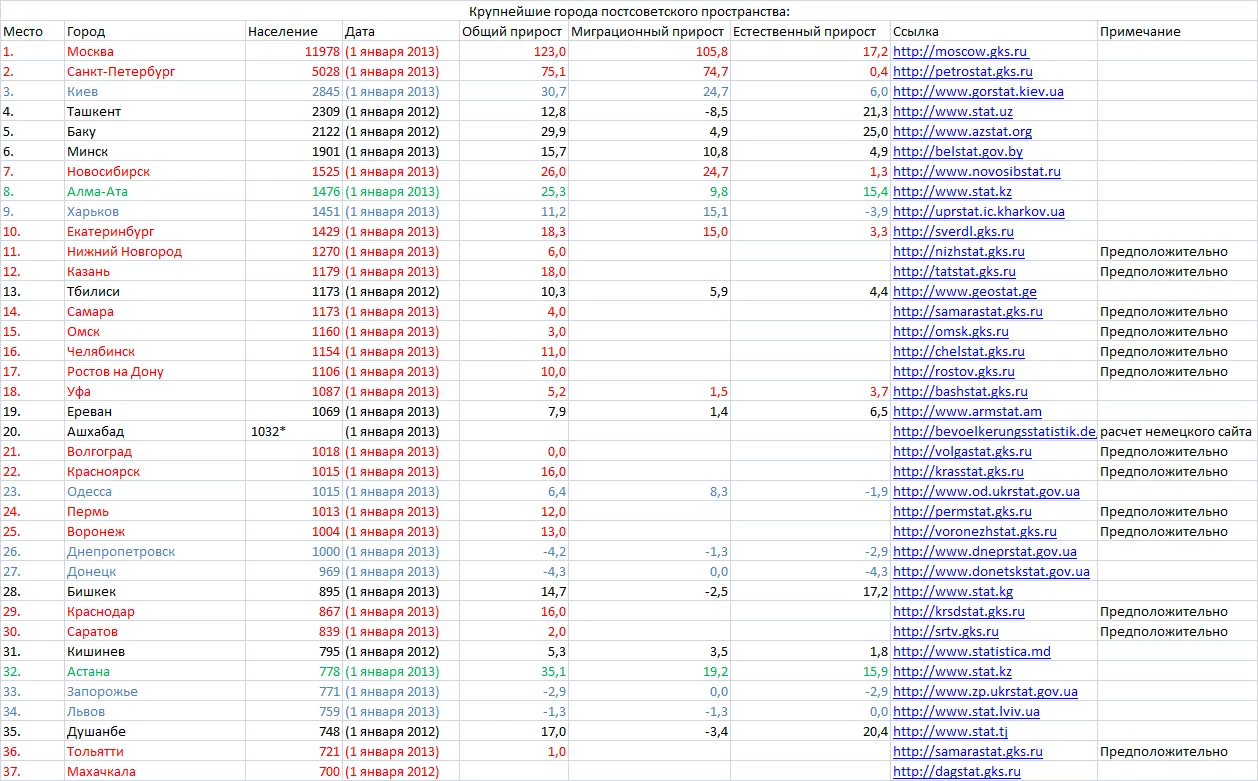
Task: Follow the petrostat.gks.ru hyperlink
Action: click(962, 71)
